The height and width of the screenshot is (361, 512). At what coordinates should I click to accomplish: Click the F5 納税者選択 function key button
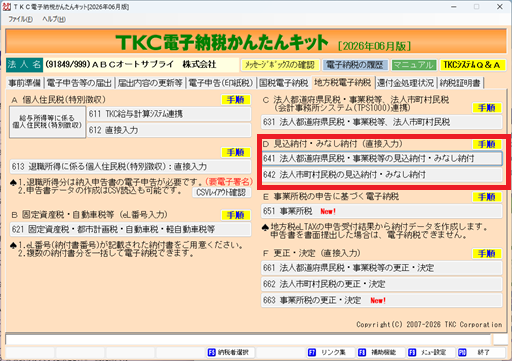pos(230,352)
